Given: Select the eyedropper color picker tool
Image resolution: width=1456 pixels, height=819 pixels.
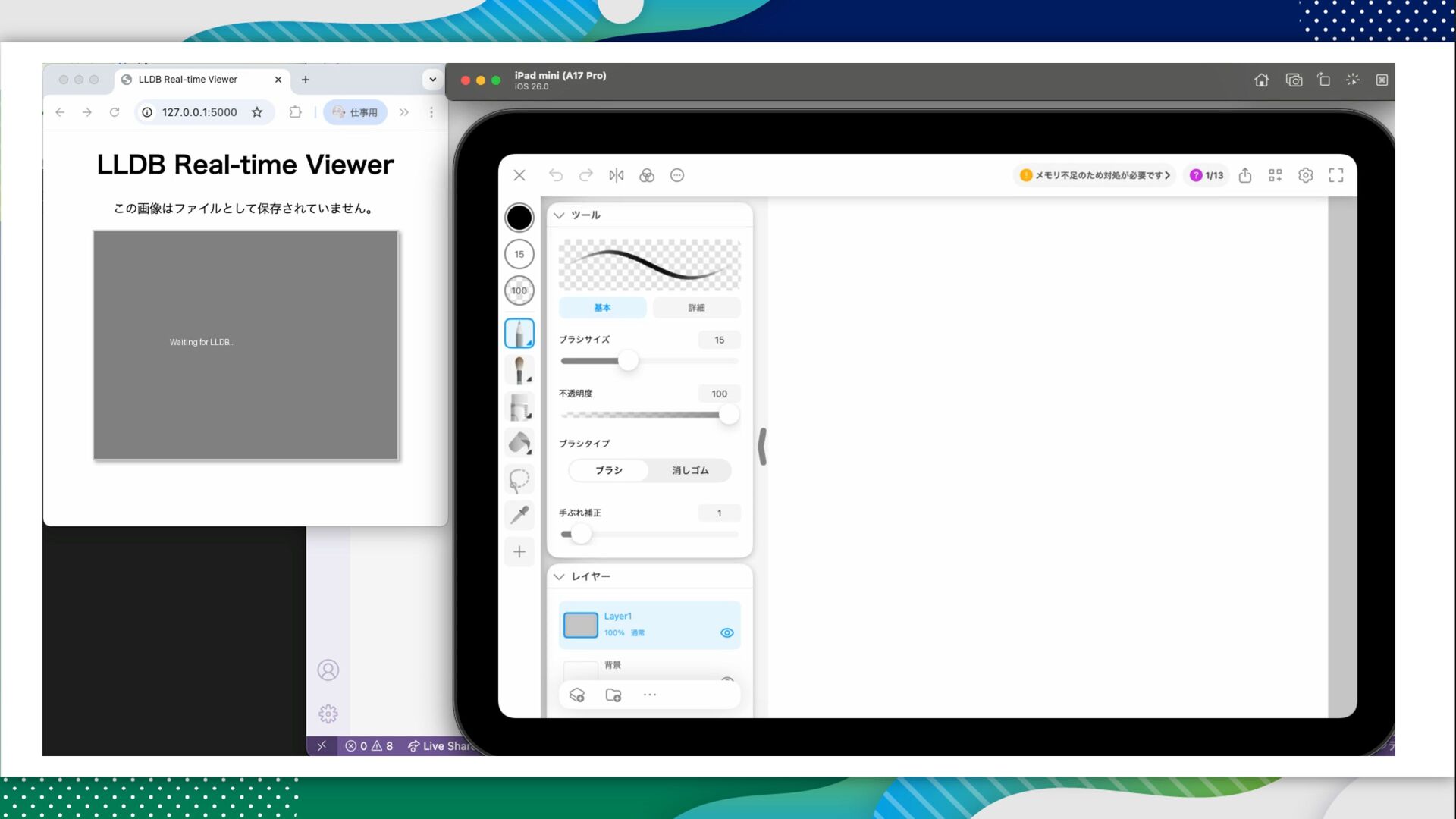Looking at the screenshot, I should pos(519,515).
